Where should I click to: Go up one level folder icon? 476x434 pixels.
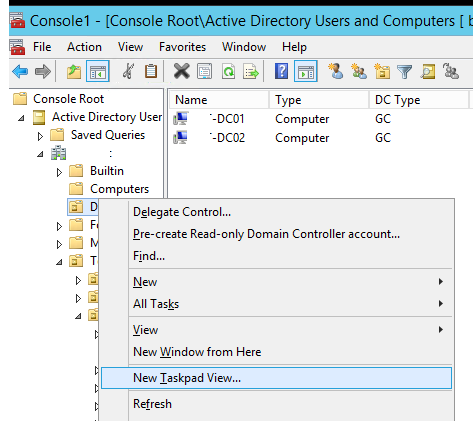pyautogui.click(x=74, y=72)
